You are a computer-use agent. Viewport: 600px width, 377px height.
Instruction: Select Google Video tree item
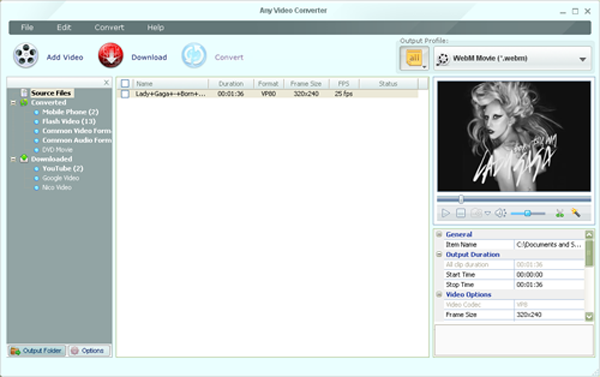[x=60, y=178]
